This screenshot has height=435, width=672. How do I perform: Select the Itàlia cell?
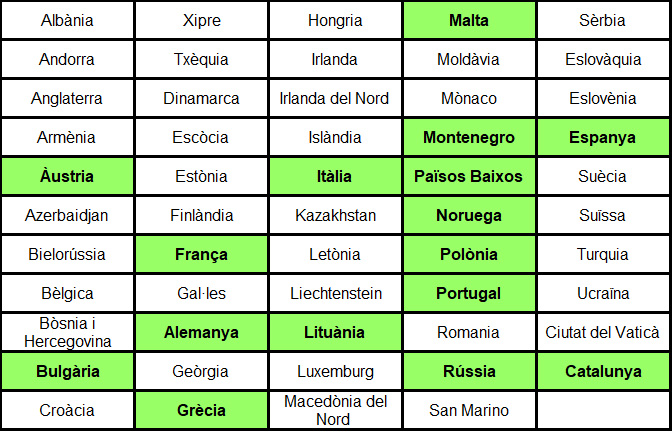point(335,176)
